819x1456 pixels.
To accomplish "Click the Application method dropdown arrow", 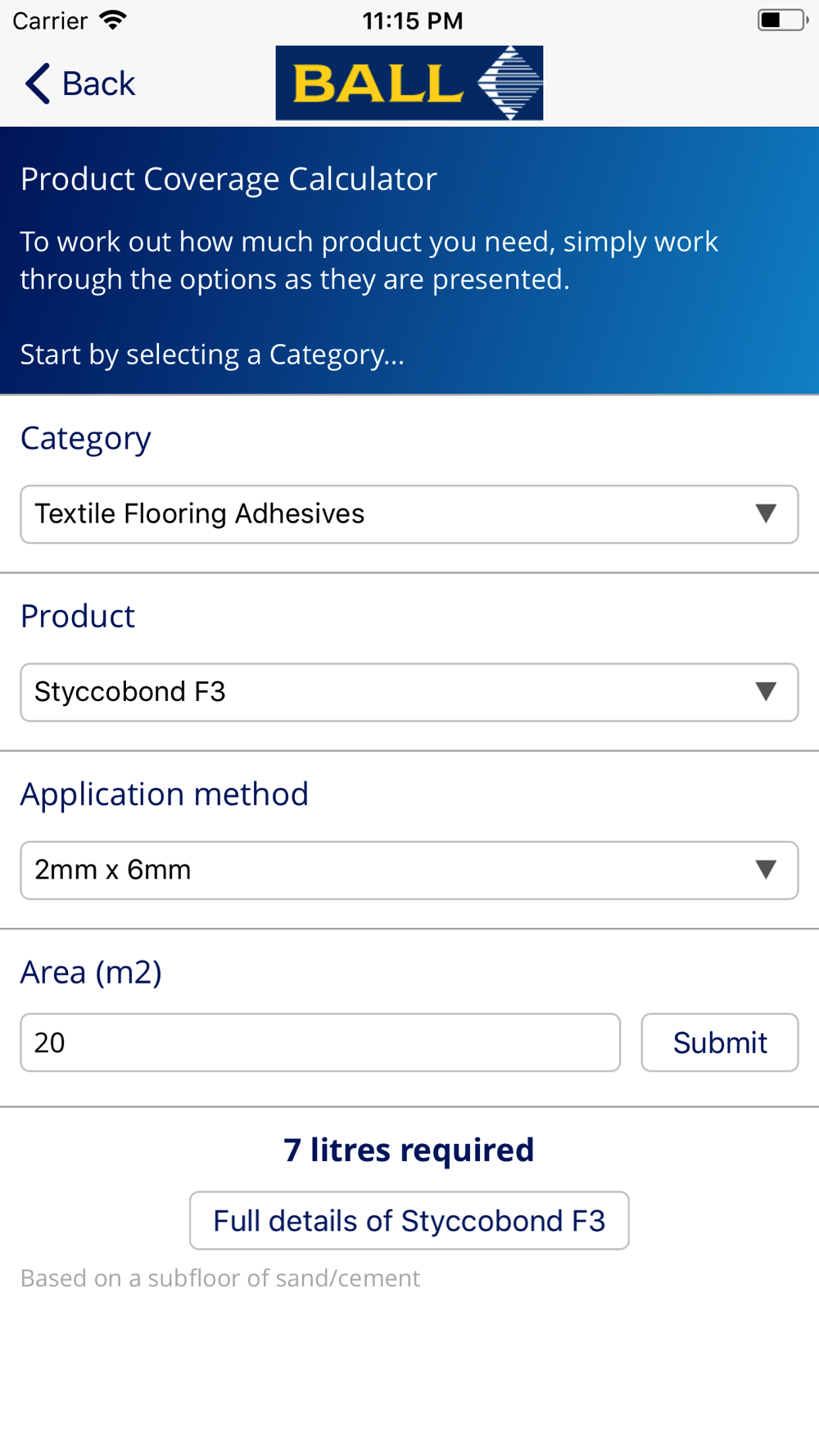I will [766, 870].
